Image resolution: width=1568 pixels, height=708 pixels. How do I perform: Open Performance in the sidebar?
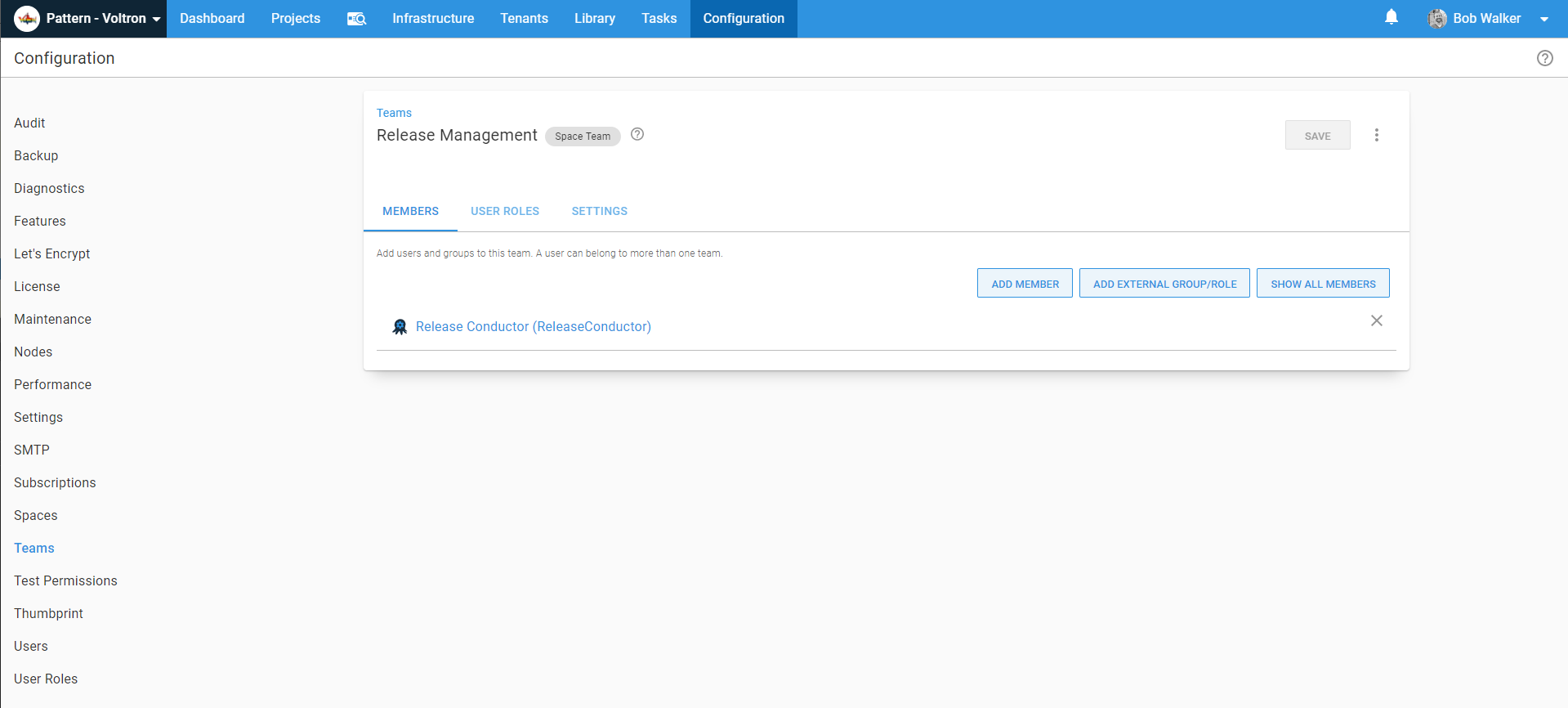(52, 384)
